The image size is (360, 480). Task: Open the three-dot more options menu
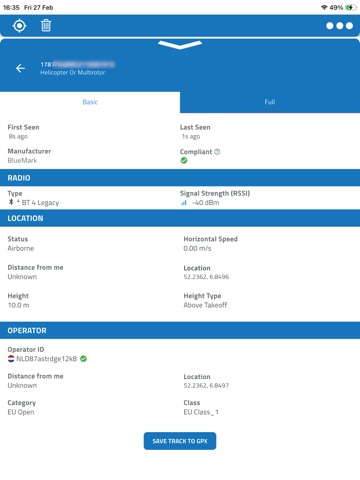coord(339,26)
